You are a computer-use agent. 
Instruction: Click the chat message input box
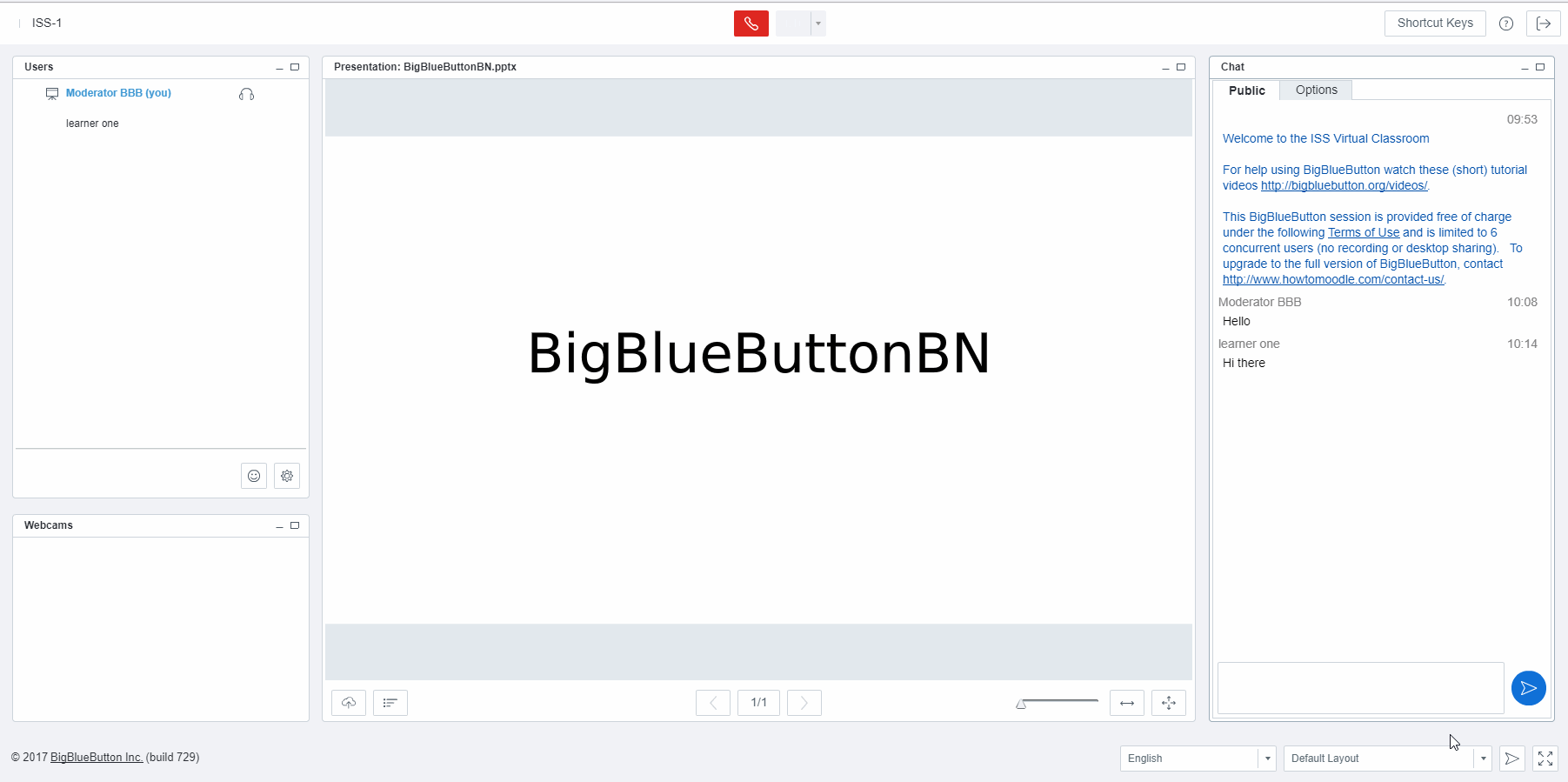1360,688
